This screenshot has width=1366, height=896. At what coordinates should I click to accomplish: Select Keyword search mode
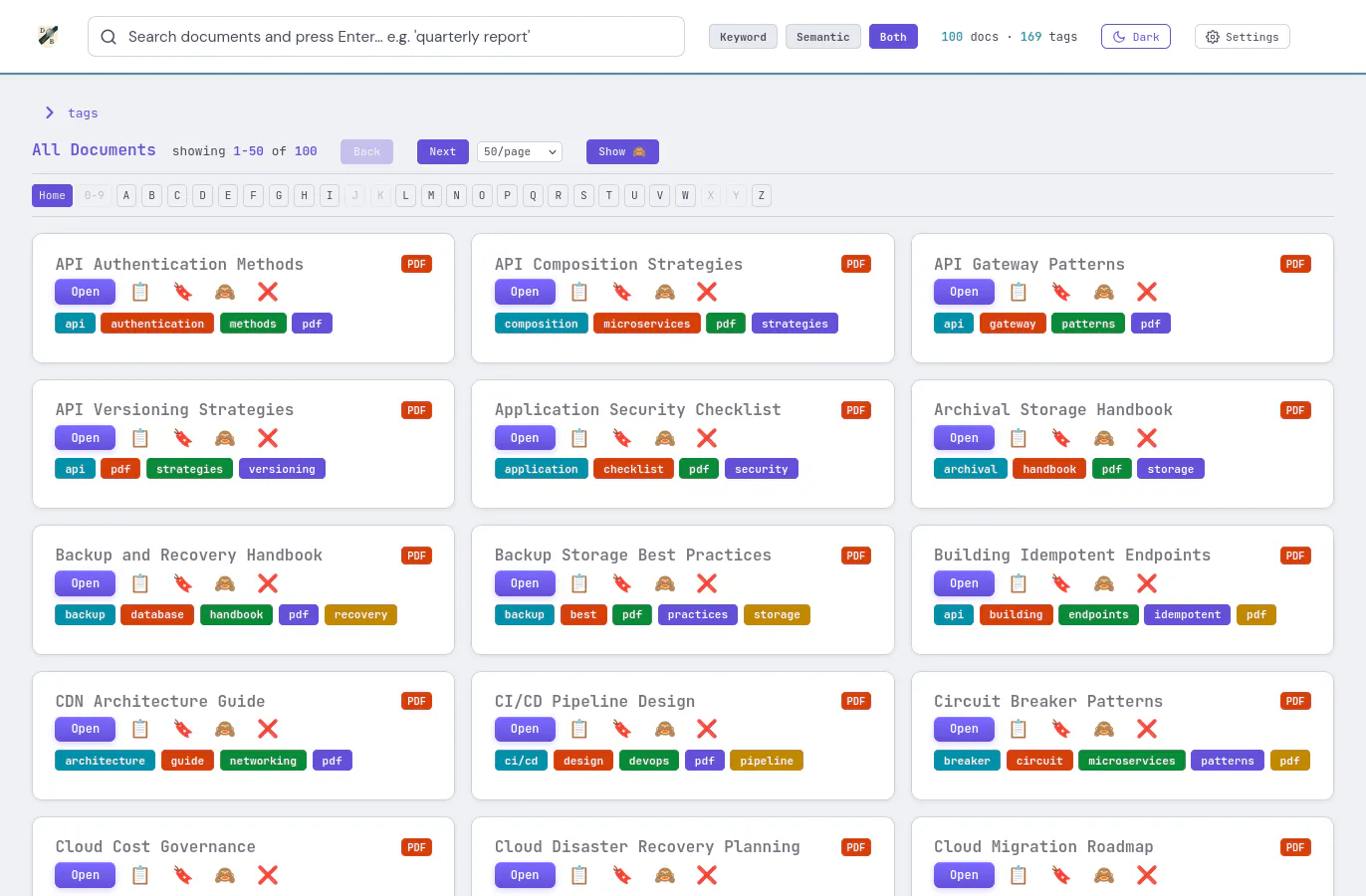click(x=743, y=37)
